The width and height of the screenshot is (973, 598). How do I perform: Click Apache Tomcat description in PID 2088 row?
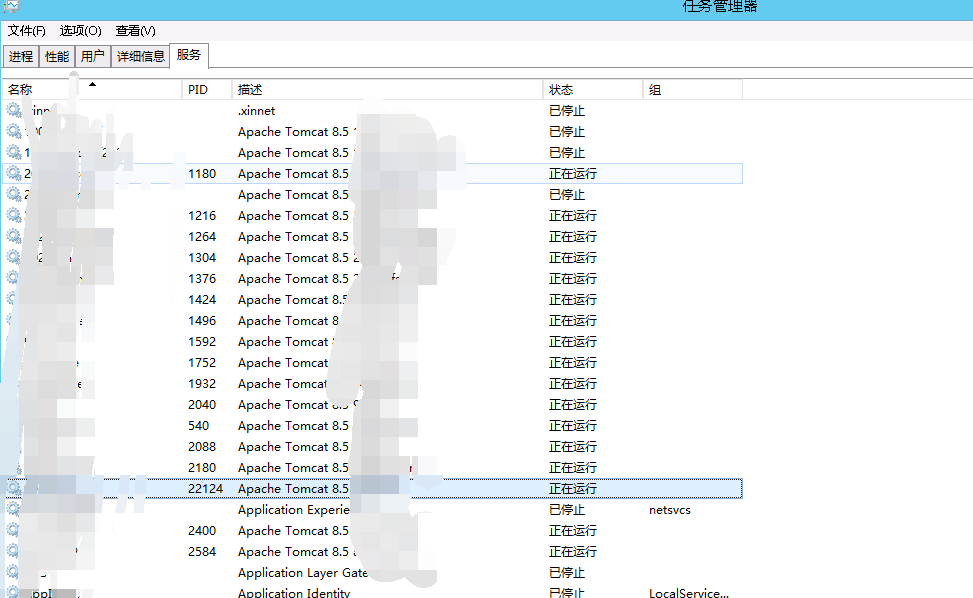(x=293, y=447)
